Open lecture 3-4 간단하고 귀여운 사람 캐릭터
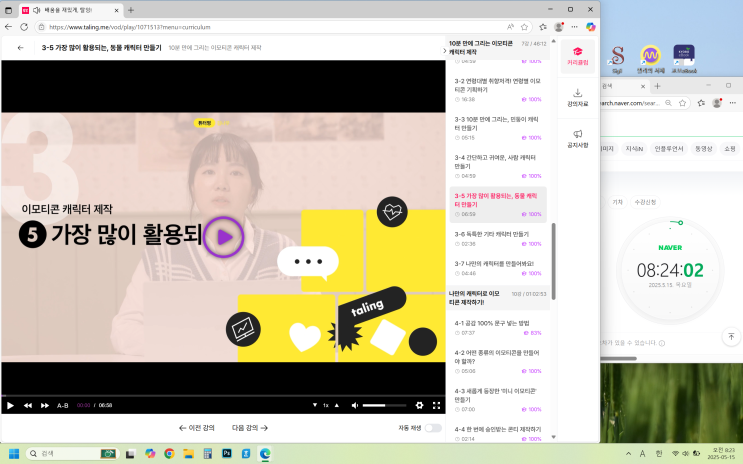Image resolution: width=743 pixels, height=464 pixels. pos(498,166)
